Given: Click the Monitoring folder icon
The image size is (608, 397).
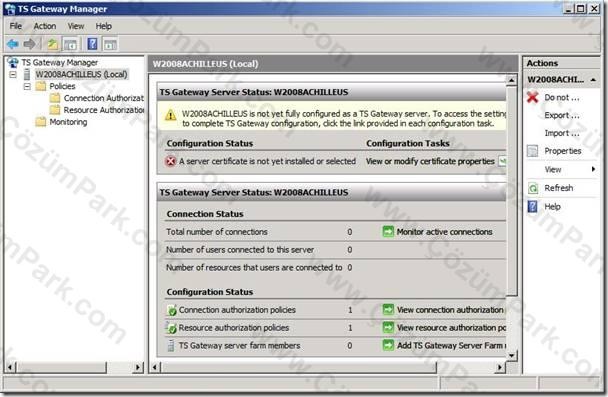Looking at the screenshot, I should (41, 122).
